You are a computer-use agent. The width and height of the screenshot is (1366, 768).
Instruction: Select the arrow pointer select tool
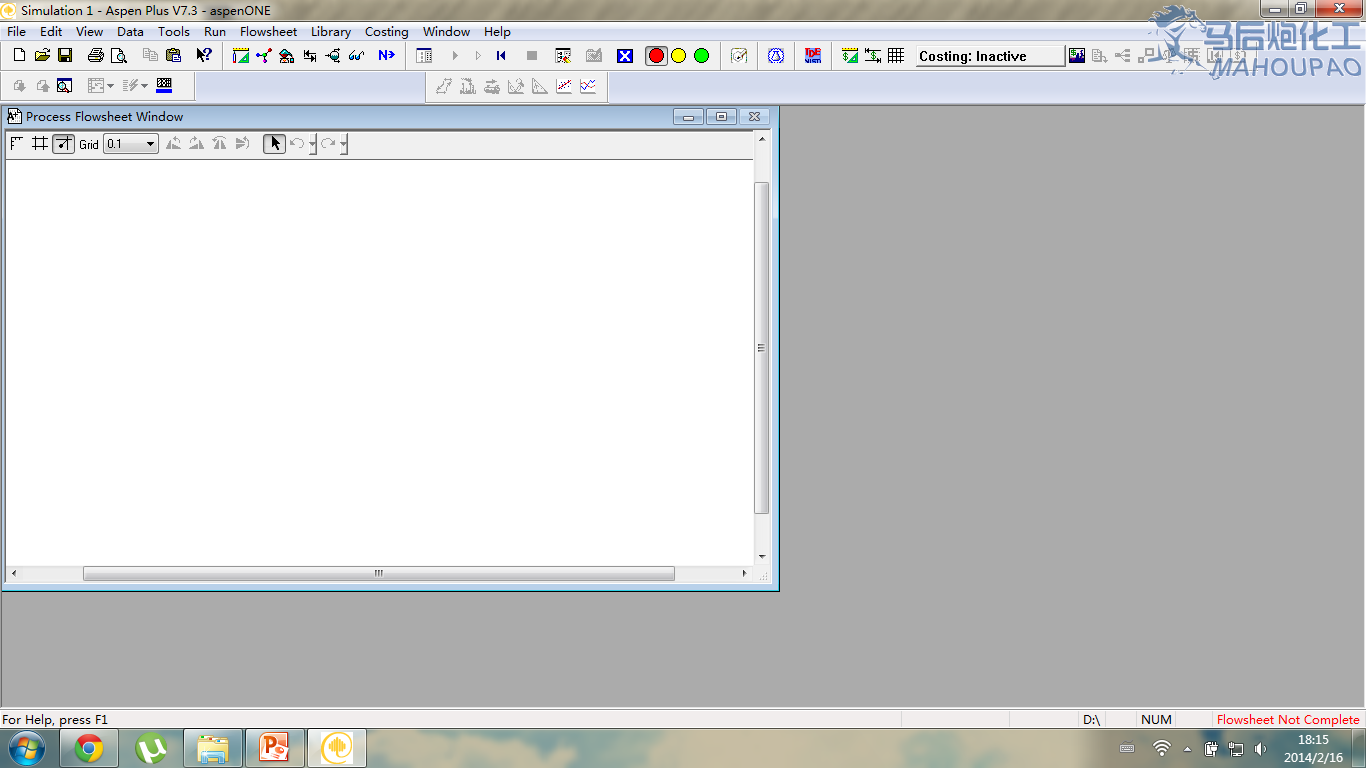275,144
